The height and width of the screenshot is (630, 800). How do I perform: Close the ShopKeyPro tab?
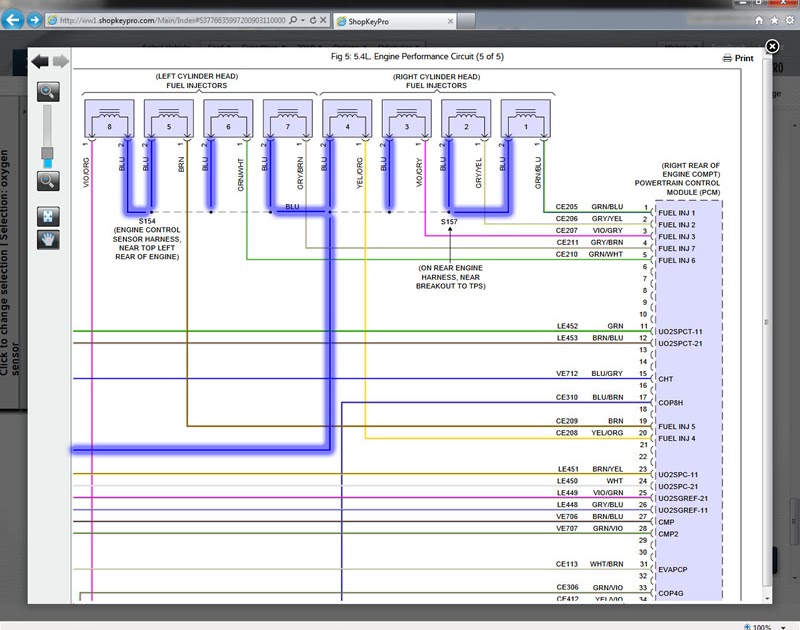(x=450, y=21)
